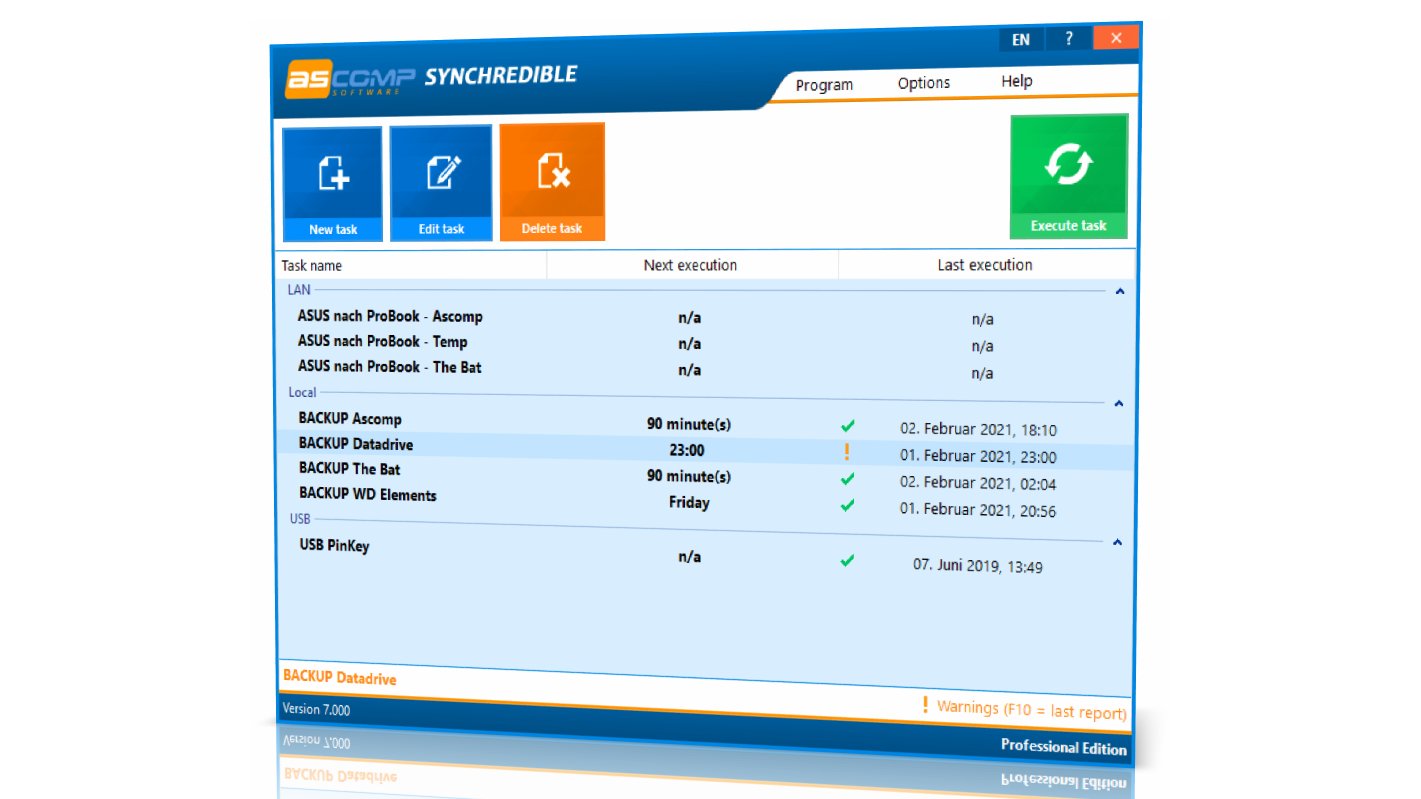1421x799 pixels.
Task: Open the Help menu
Action: point(1016,81)
